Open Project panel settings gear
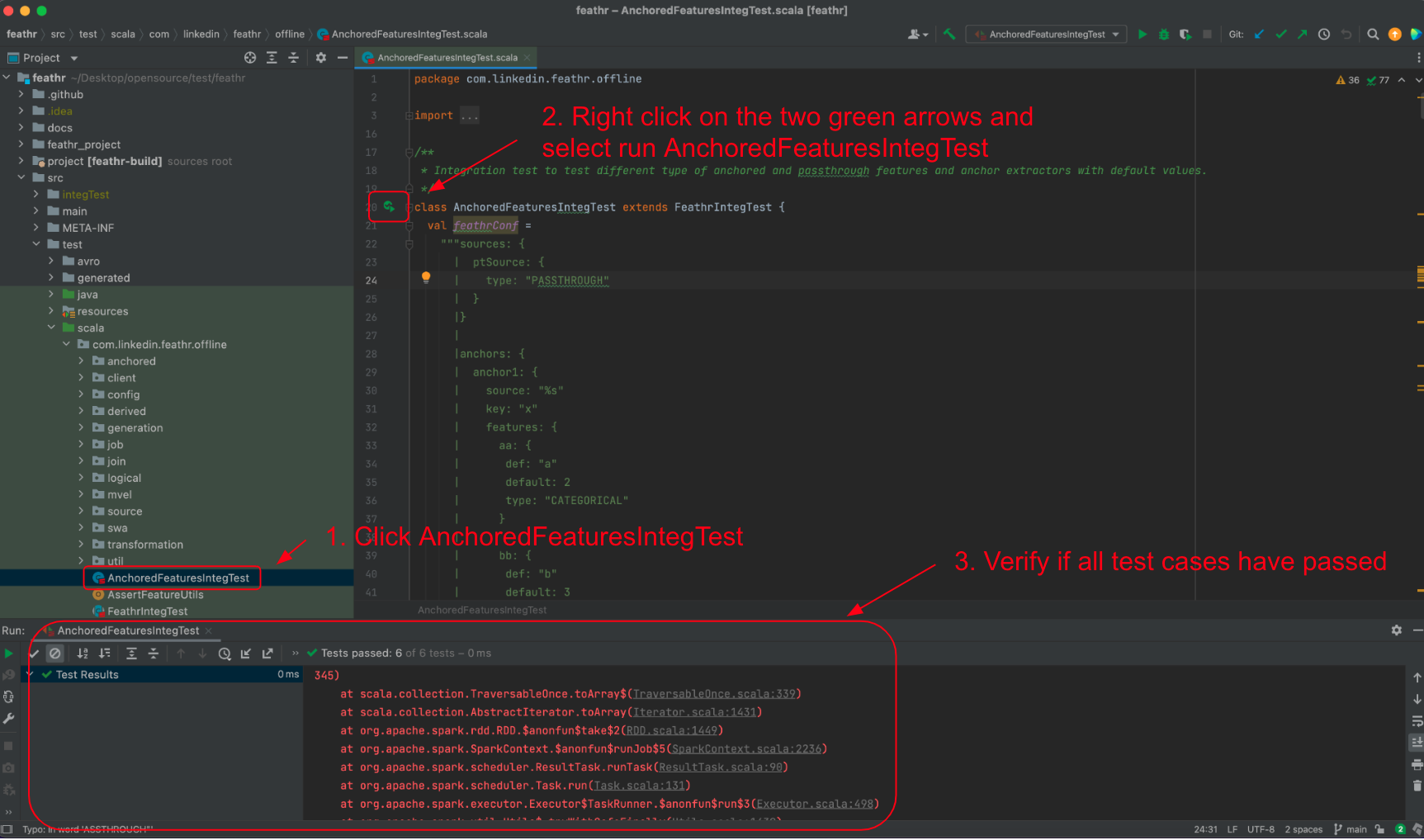This screenshot has width=1424, height=840. point(321,58)
